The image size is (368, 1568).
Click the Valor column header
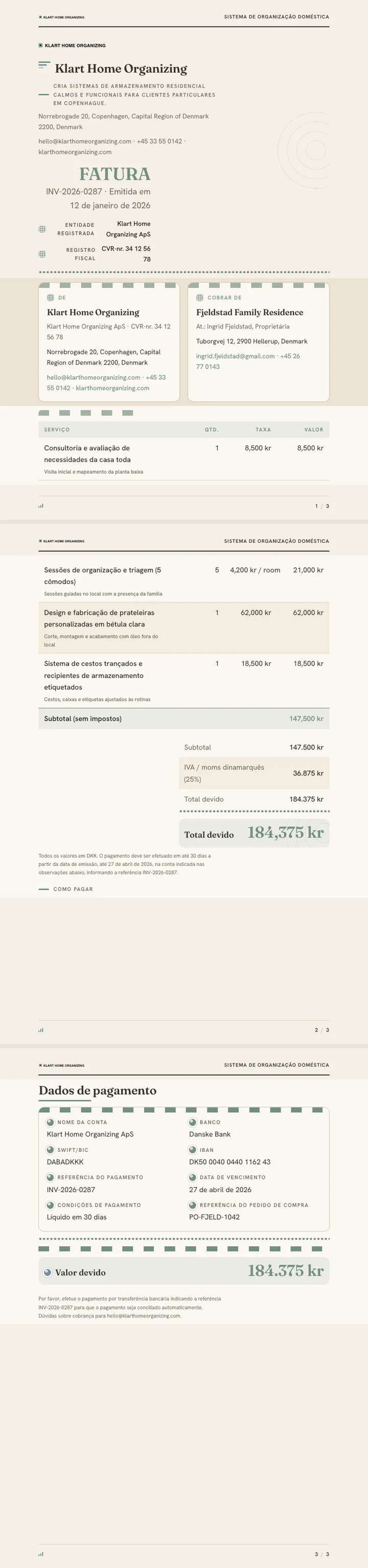click(x=314, y=430)
